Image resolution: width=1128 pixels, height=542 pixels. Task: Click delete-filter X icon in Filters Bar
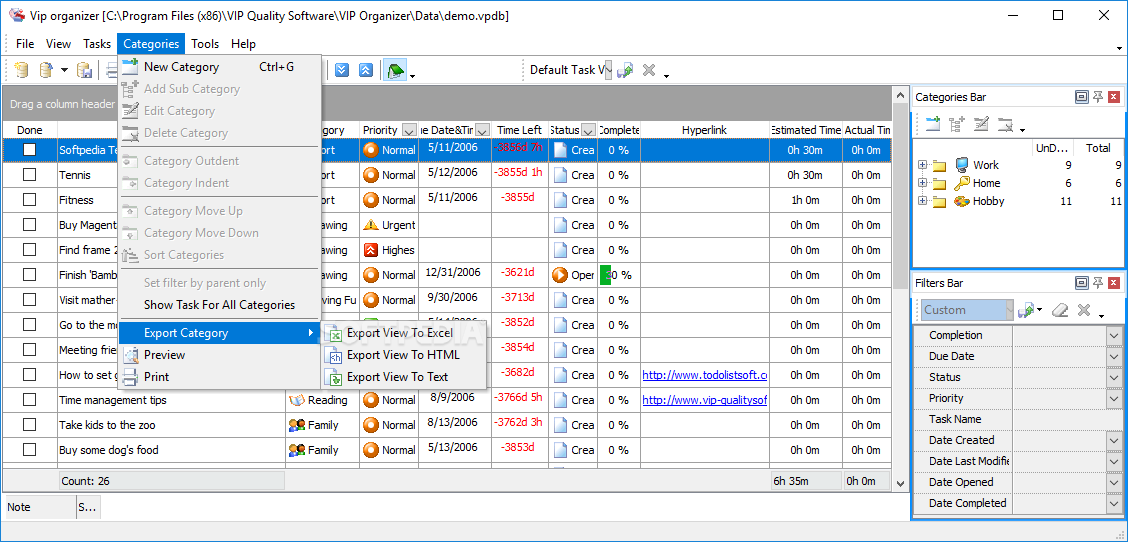pyautogui.click(x=1084, y=310)
